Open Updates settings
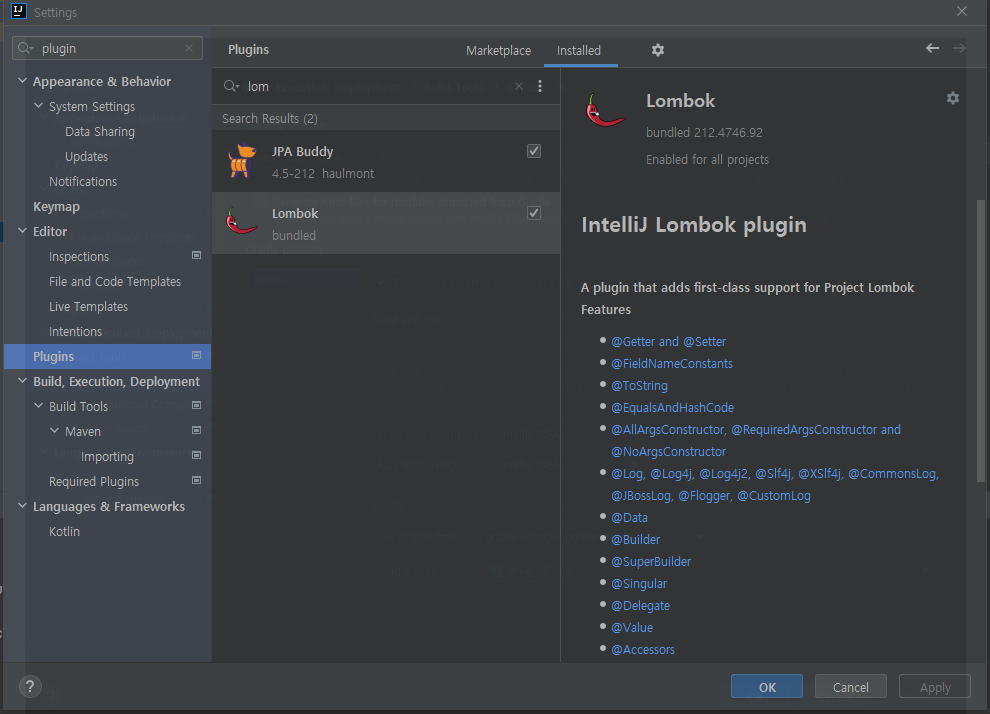Image resolution: width=990 pixels, height=714 pixels. tap(86, 157)
